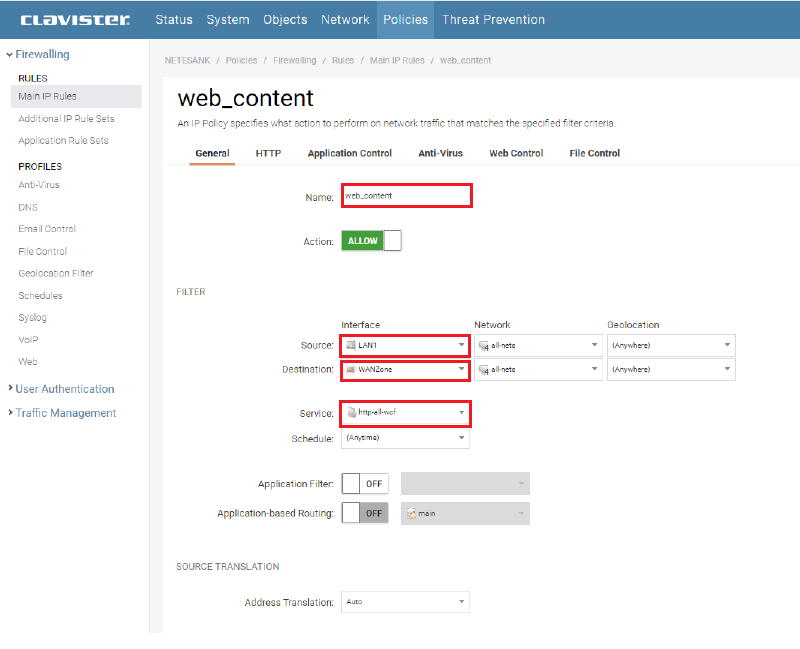The height and width of the screenshot is (649, 800).
Task: Click the WANZone icon in Destination interface
Action: point(350,370)
